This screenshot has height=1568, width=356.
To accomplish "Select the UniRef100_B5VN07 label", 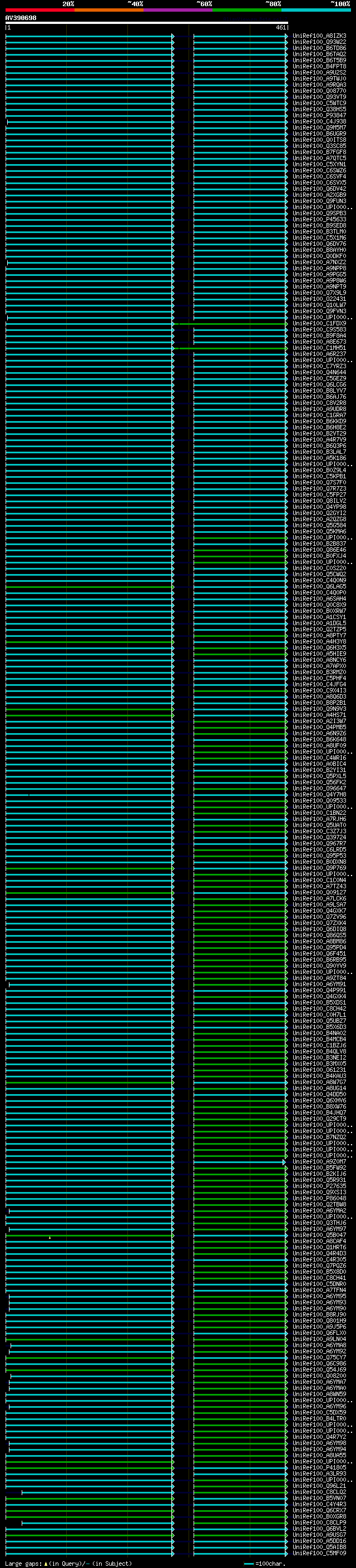I will click(x=319, y=1498).
